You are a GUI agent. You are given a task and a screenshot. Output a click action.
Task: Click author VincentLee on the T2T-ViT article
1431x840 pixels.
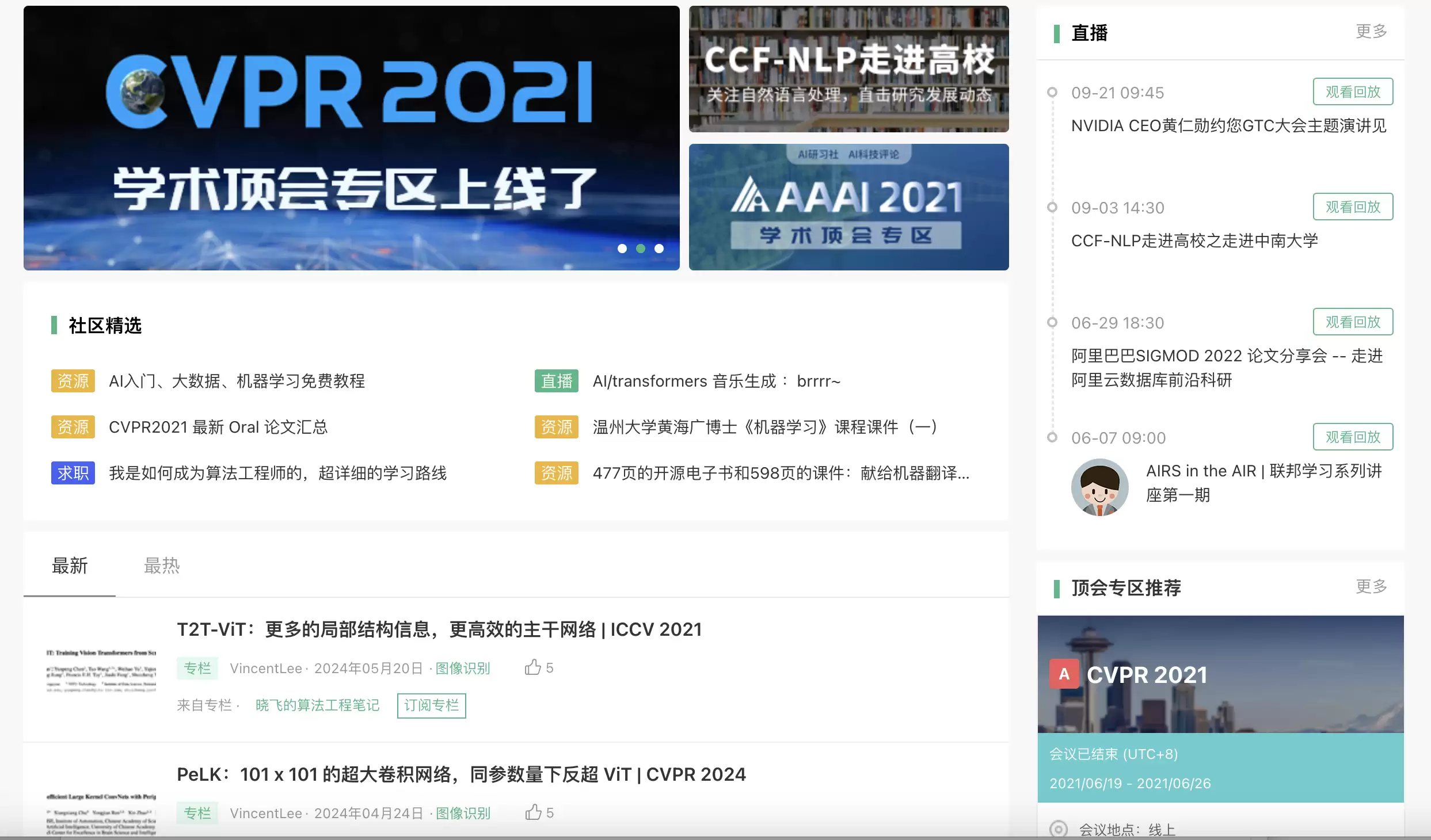pyautogui.click(x=266, y=668)
